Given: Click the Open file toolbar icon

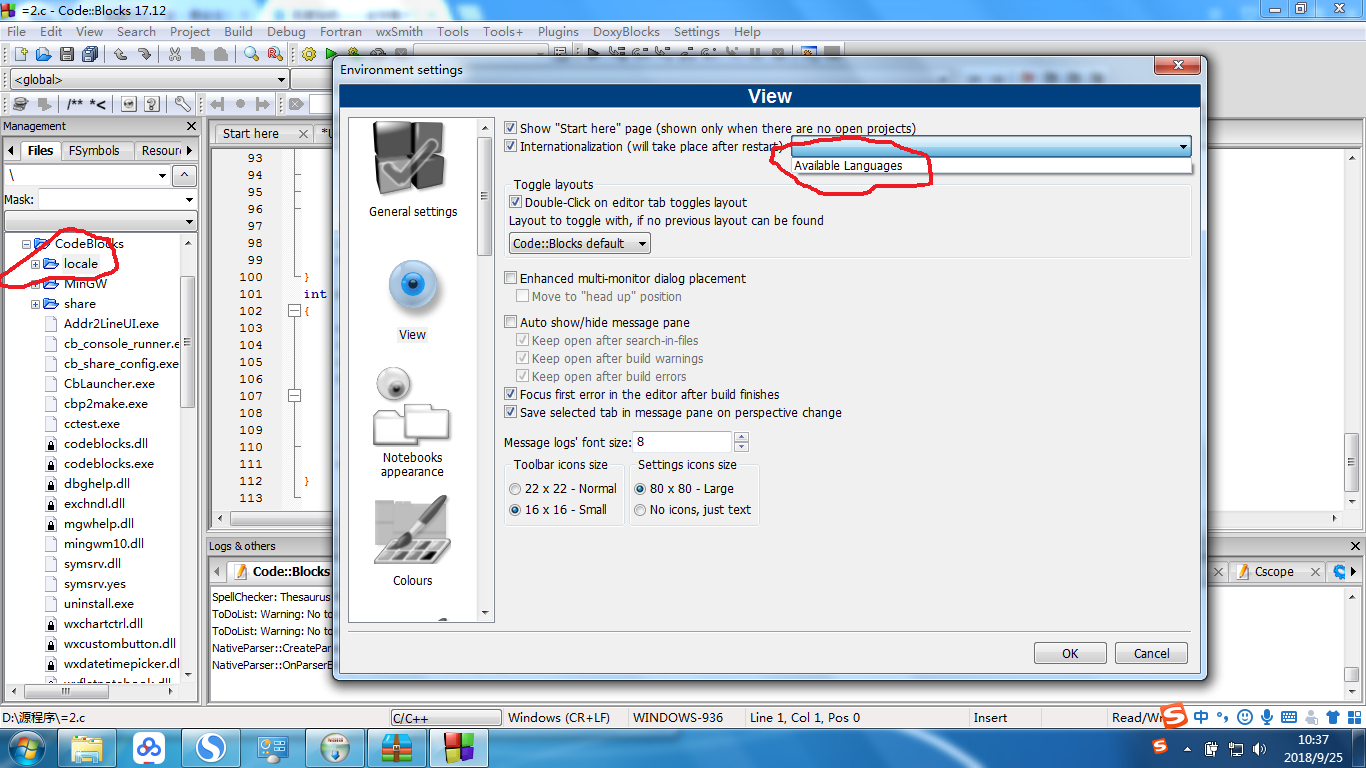Looking at the screenshot, I should pos(42,54).
